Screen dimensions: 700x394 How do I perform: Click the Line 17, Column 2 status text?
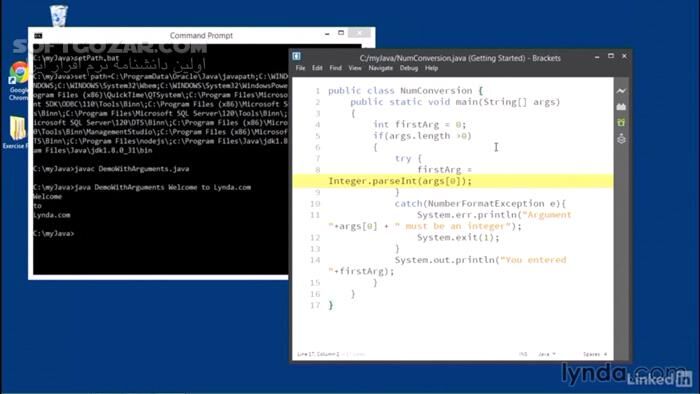click(318, 354)
